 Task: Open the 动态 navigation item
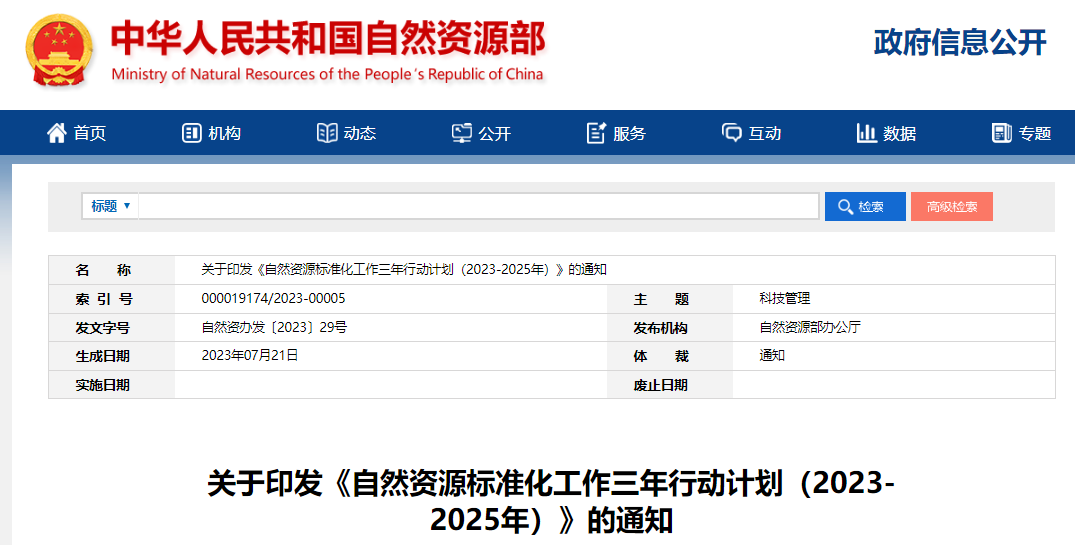tap(346, 133)
